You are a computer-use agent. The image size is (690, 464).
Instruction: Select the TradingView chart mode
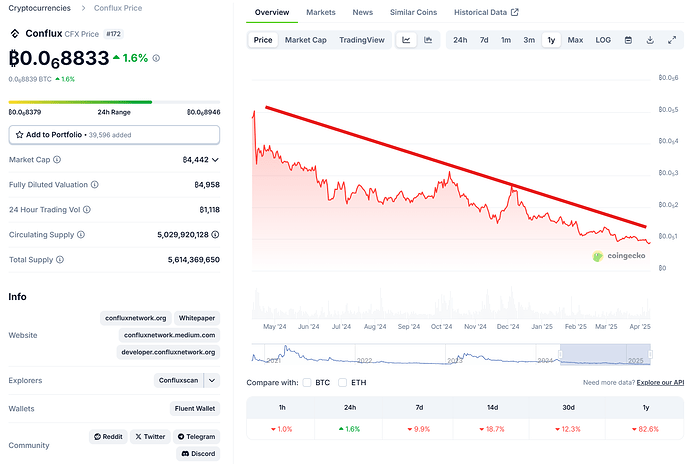362,40
